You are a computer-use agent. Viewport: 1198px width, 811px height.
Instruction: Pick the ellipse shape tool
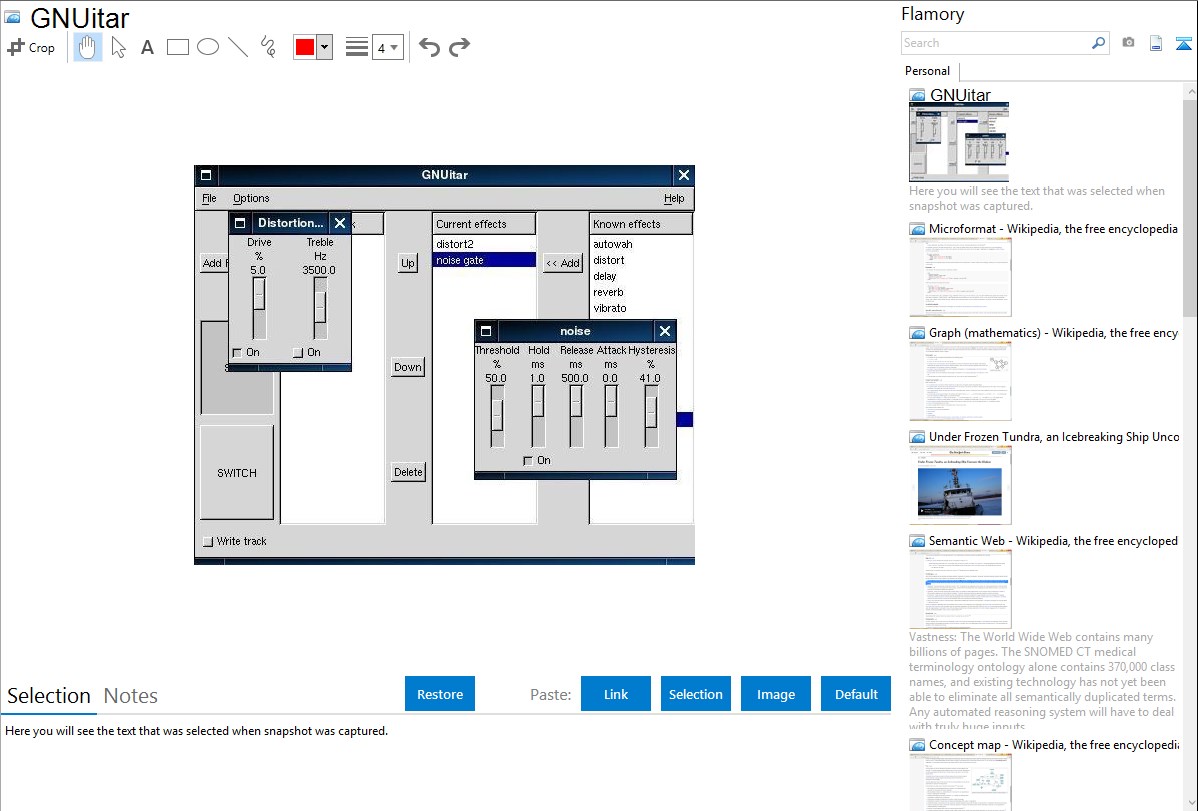click(x=208, y=47)
